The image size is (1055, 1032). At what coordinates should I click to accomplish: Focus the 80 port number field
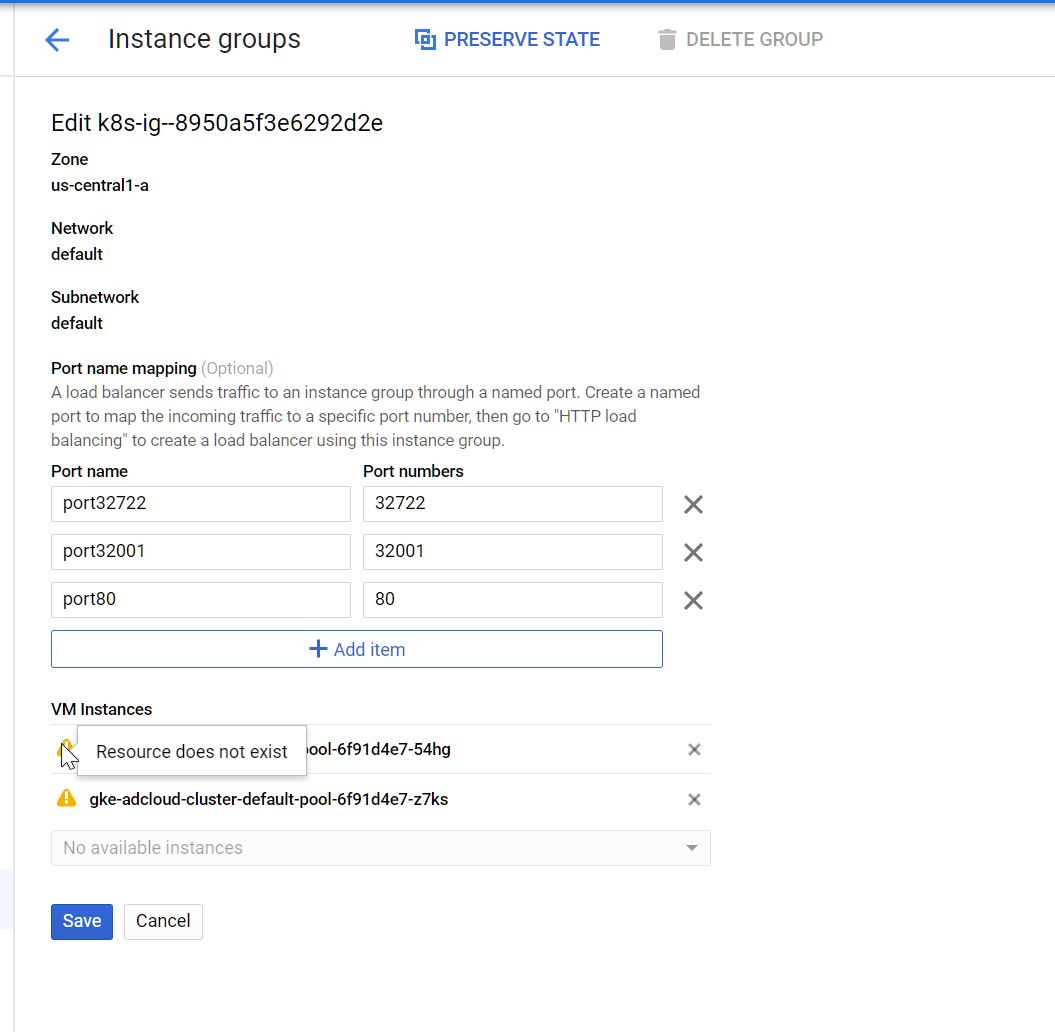[x=512, y=600]
